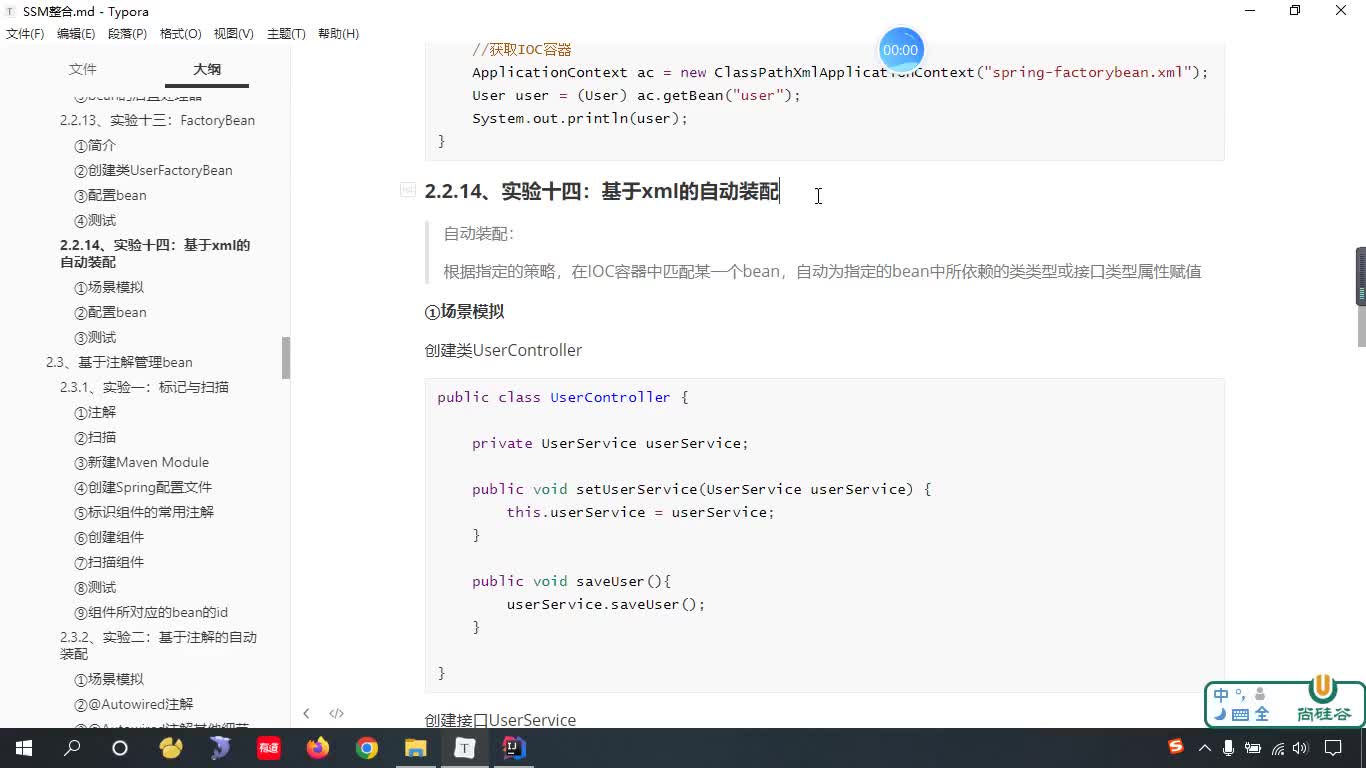Toggle 全 full-width mode on input toolbar
The width and height of the screenshot is (1366, 768).
tap(1262, 714)
